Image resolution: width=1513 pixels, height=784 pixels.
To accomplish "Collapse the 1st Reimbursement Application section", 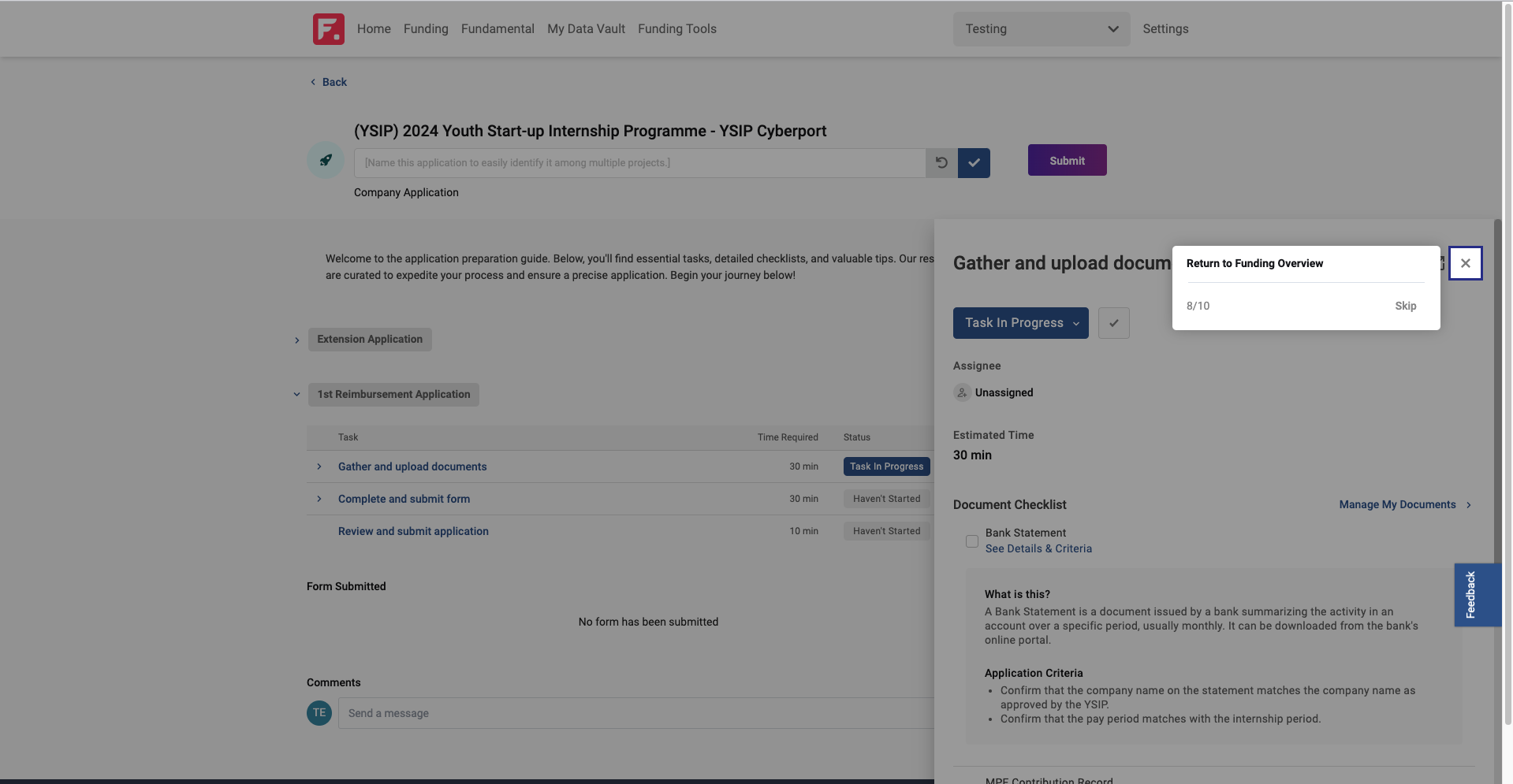I will click(x=297, y=395).
